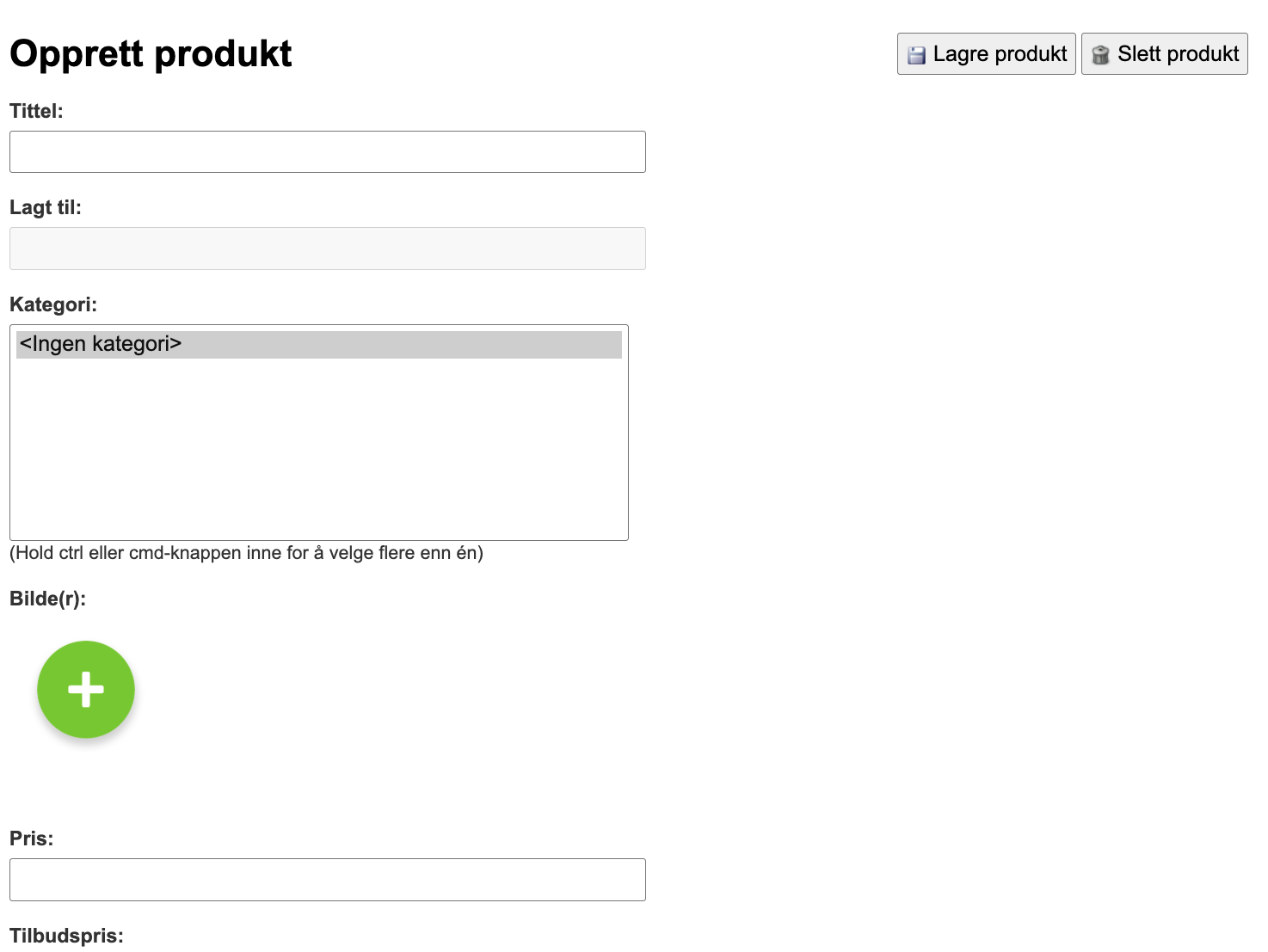Click the Pris: label
This screenshot has width=1268, height=952.
click(x=31, y=838)
